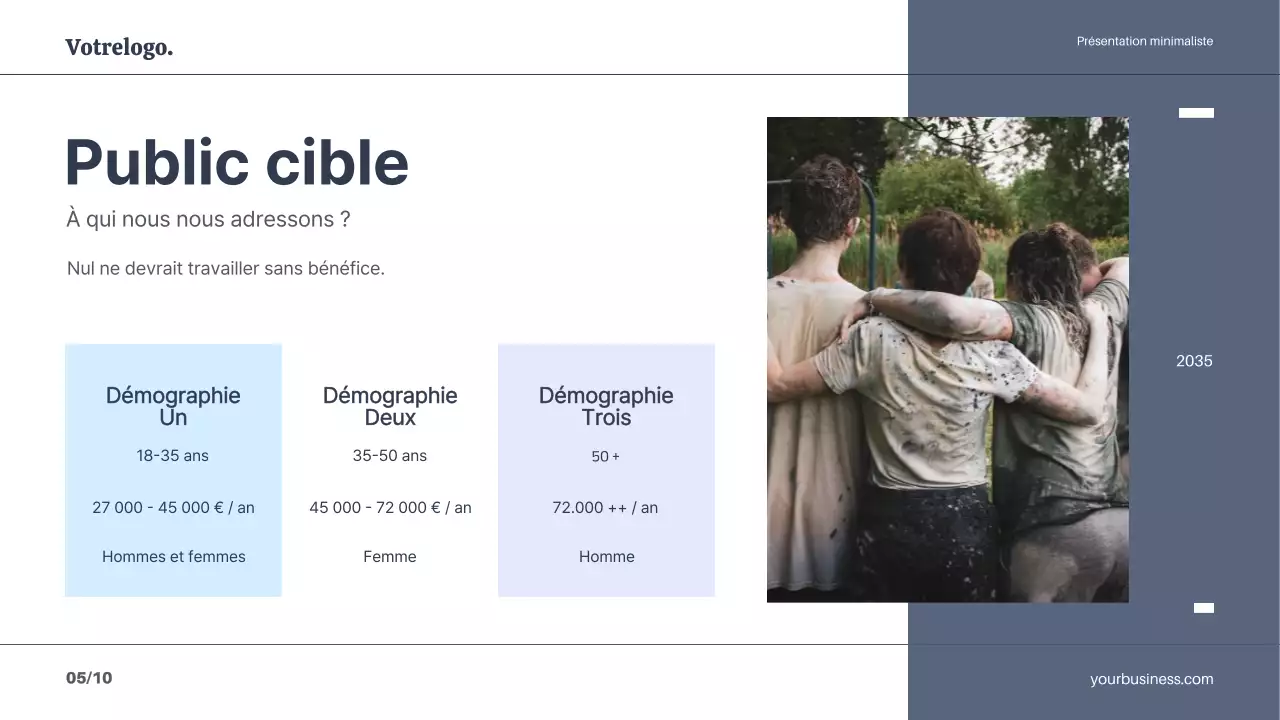Select the Démographie Un card
The width and height of the screenshot is (1280, 720).
pyautogui.click(x=173, y=470)
